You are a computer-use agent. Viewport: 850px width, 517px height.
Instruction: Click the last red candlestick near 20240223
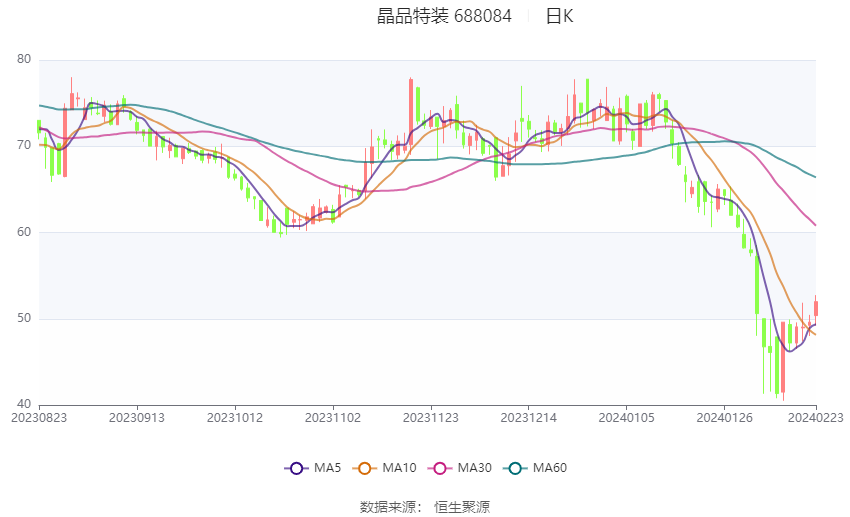[x=815, y=308]
